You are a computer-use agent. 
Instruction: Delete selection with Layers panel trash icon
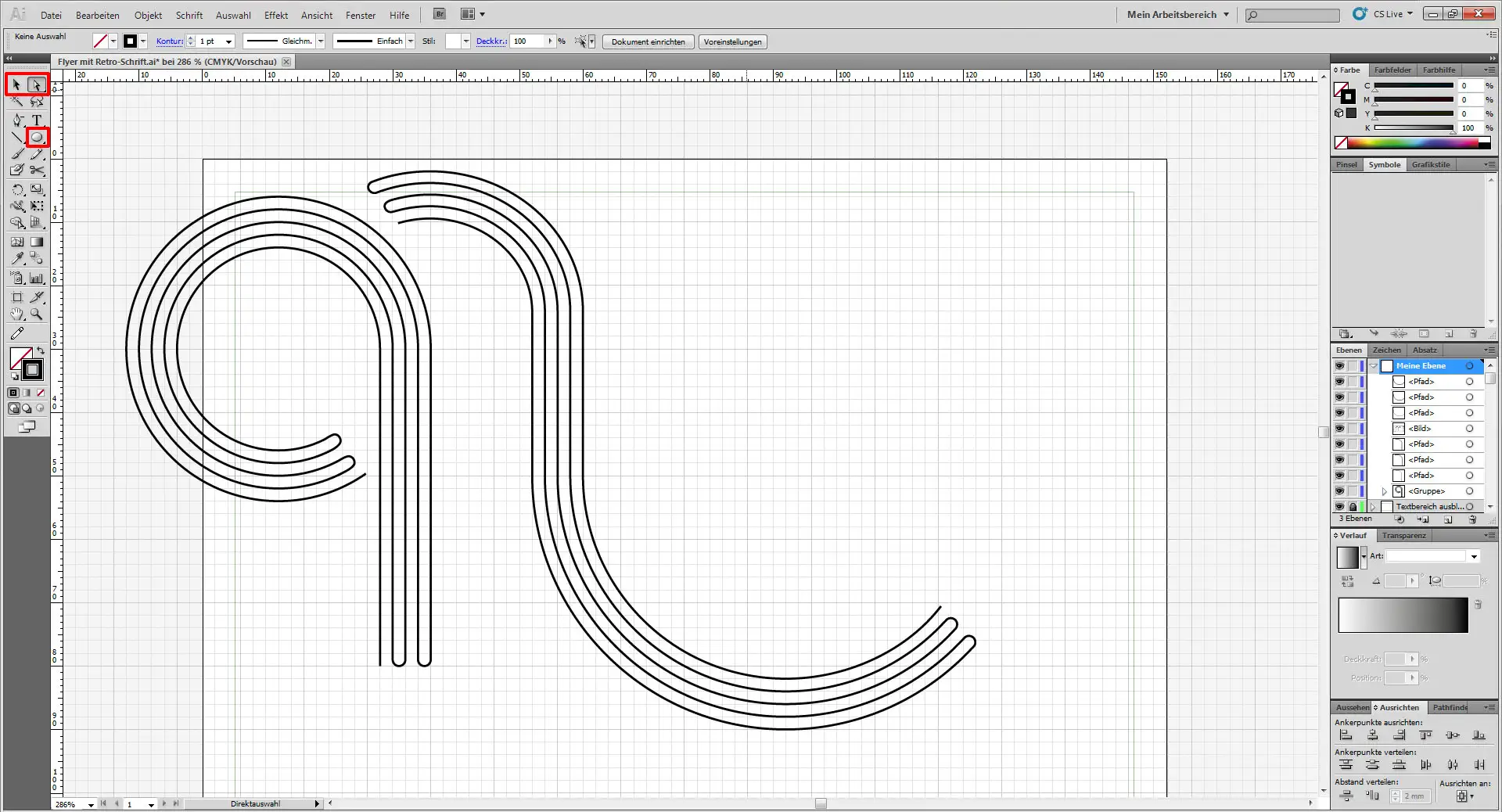point(1472,519)
